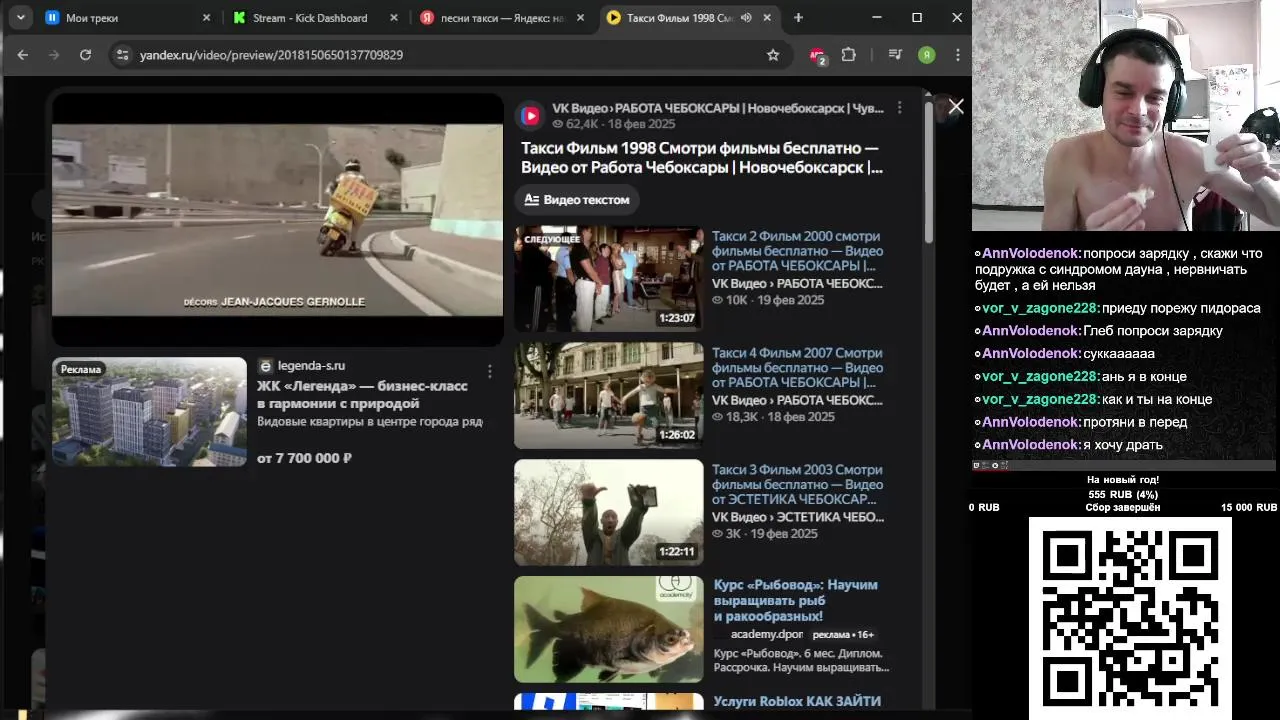The width and height of the screenshot is (1280, 720).
Task: Open Услуги Roblox КАК ЗАЙТИ link
Action: (x=797, y=701)
